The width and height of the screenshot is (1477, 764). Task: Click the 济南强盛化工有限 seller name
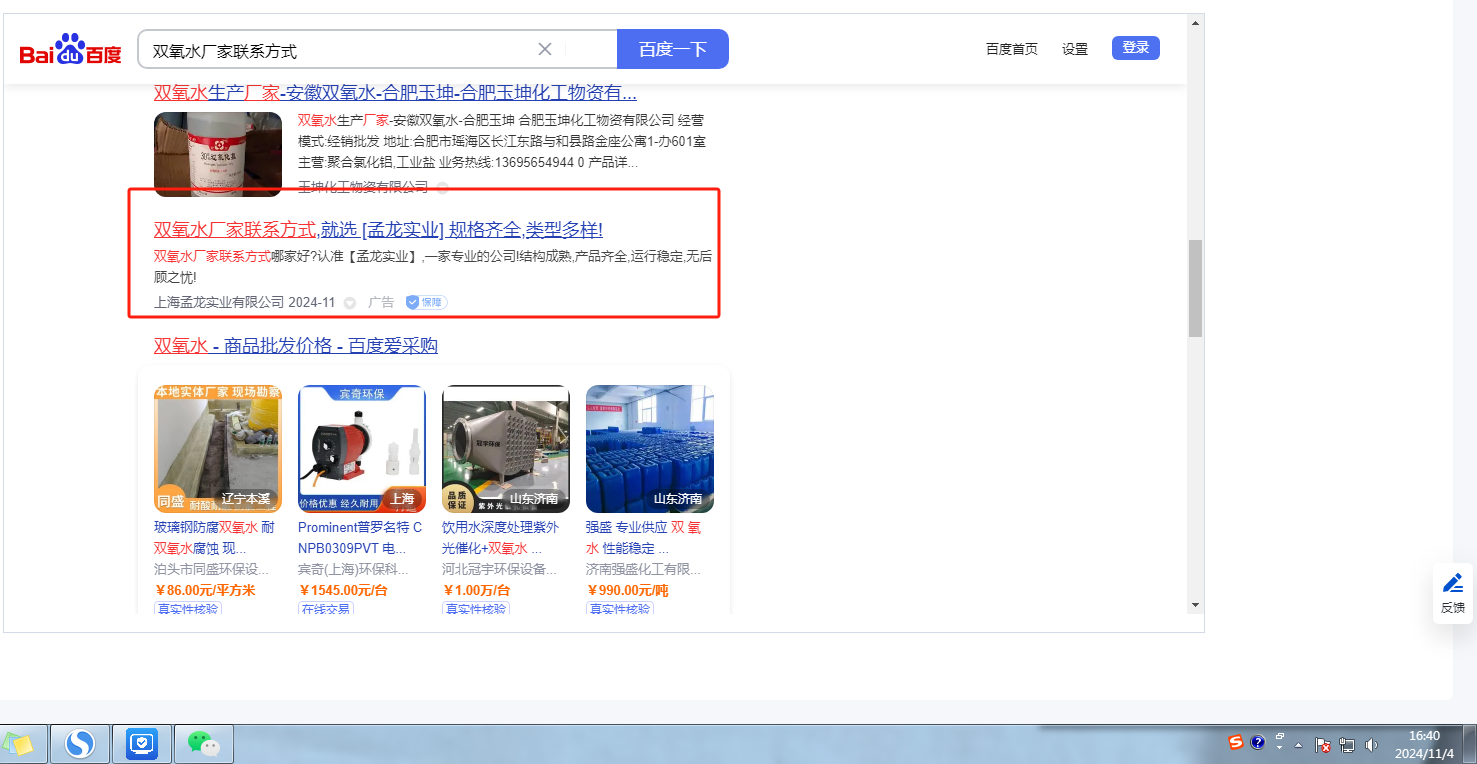[644, 569]
